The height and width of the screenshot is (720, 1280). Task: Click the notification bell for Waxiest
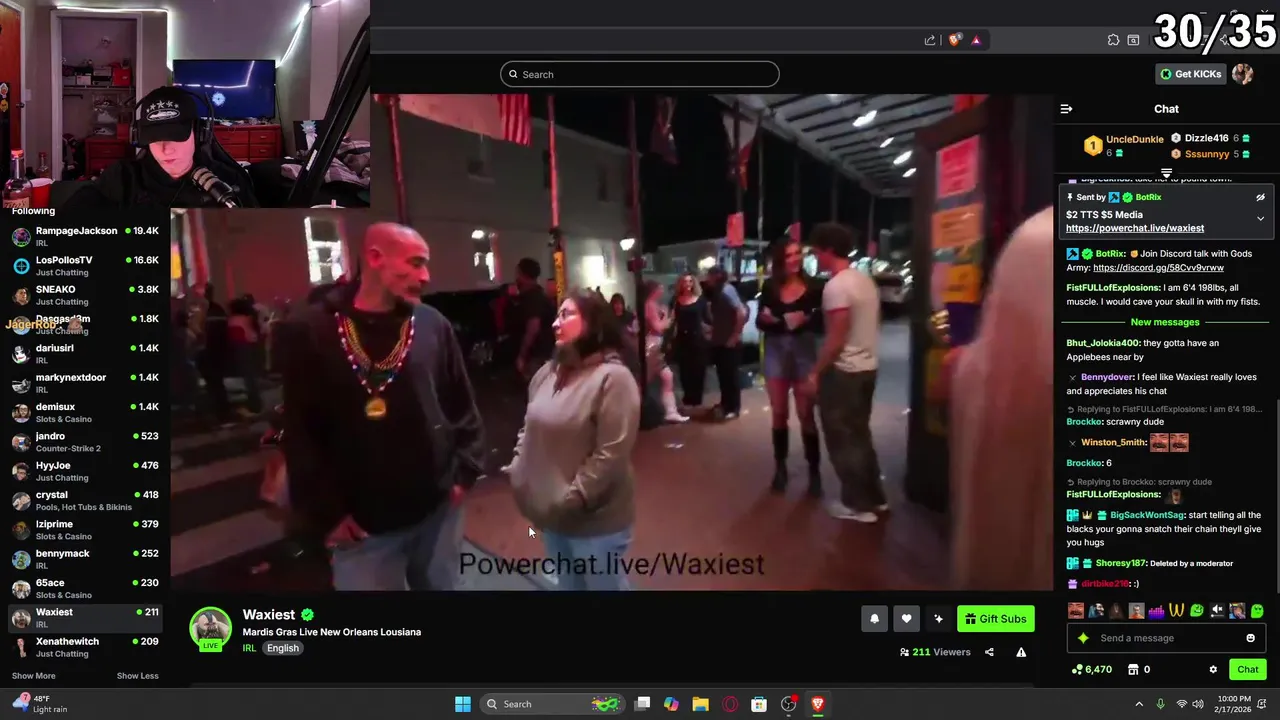(x=874, y=619)
